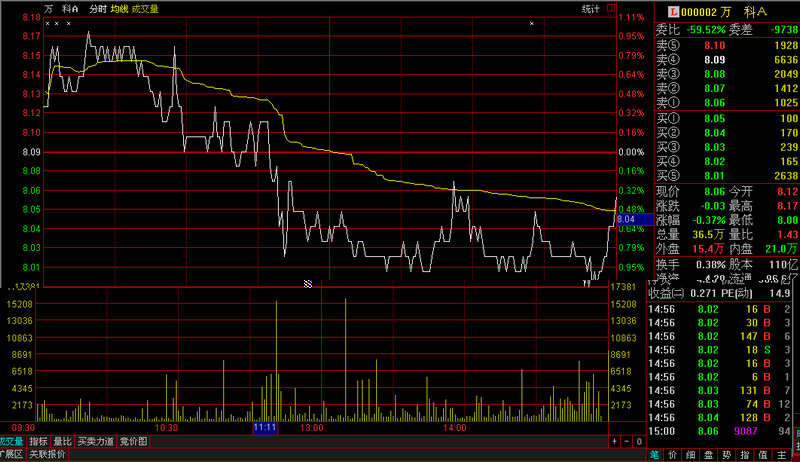Click the highlighted 11:11 time marker
The width and height of the screenshot is (800, 462).
pos(265,427)
